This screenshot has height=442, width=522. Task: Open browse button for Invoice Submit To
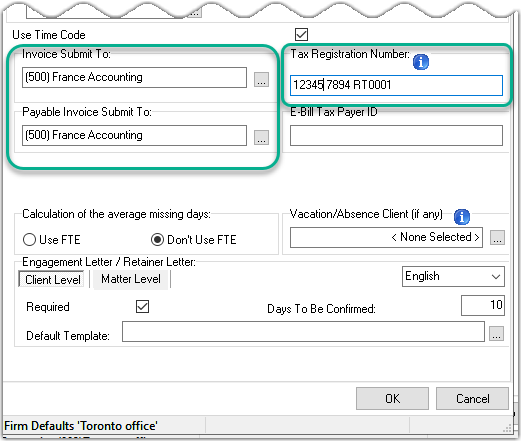261,79
